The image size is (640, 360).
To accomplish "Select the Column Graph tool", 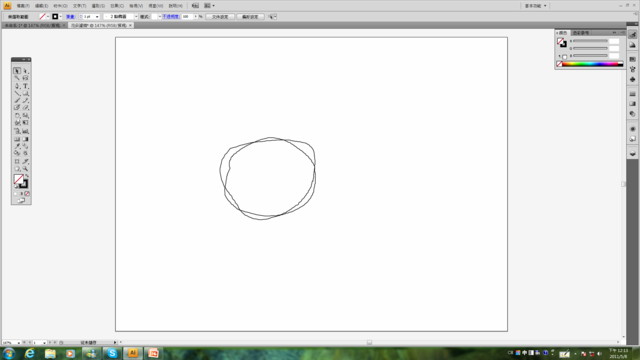I will click(x=25, y=131).
